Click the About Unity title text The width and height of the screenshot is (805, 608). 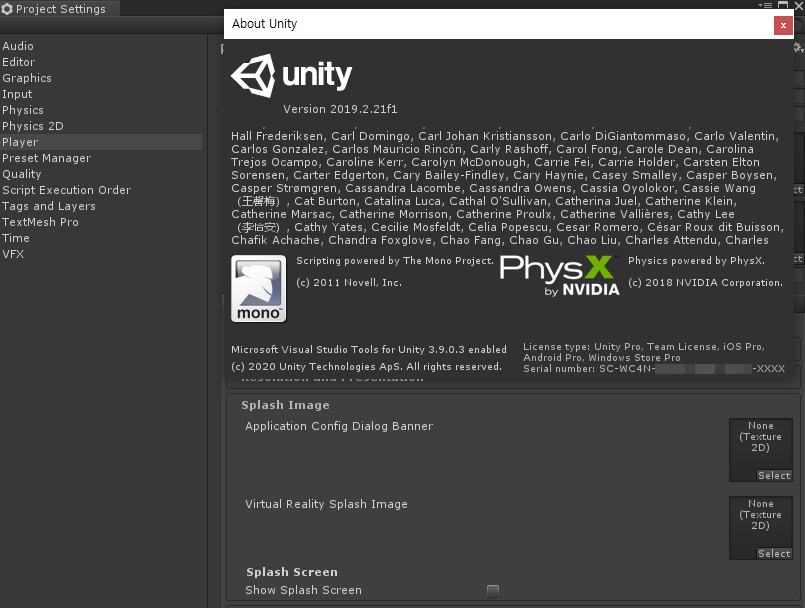pos(264,24)
